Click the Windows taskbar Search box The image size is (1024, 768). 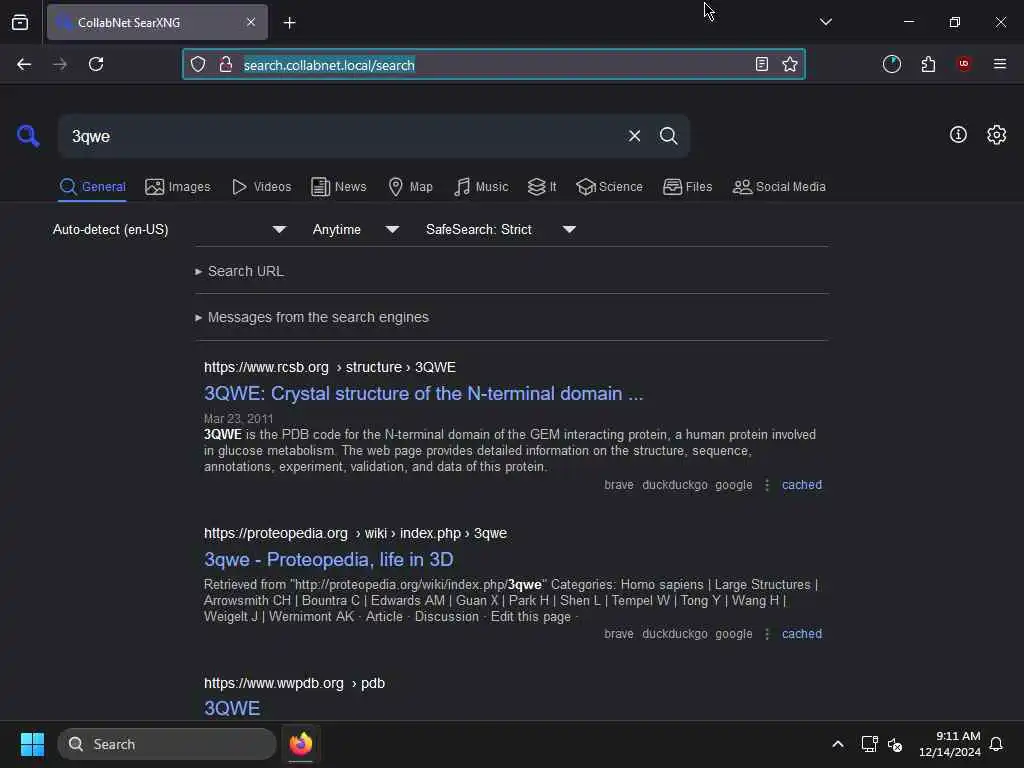pos(167,744)
